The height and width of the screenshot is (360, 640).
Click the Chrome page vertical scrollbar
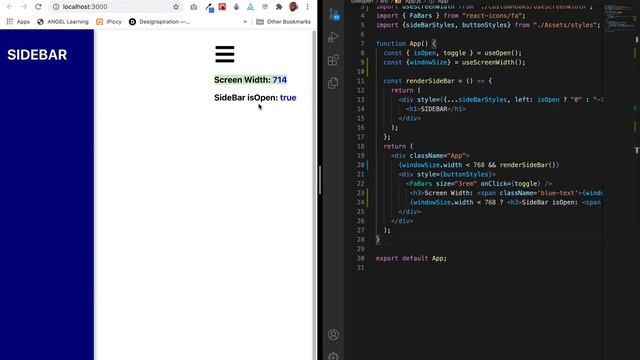tap(314, 194)
